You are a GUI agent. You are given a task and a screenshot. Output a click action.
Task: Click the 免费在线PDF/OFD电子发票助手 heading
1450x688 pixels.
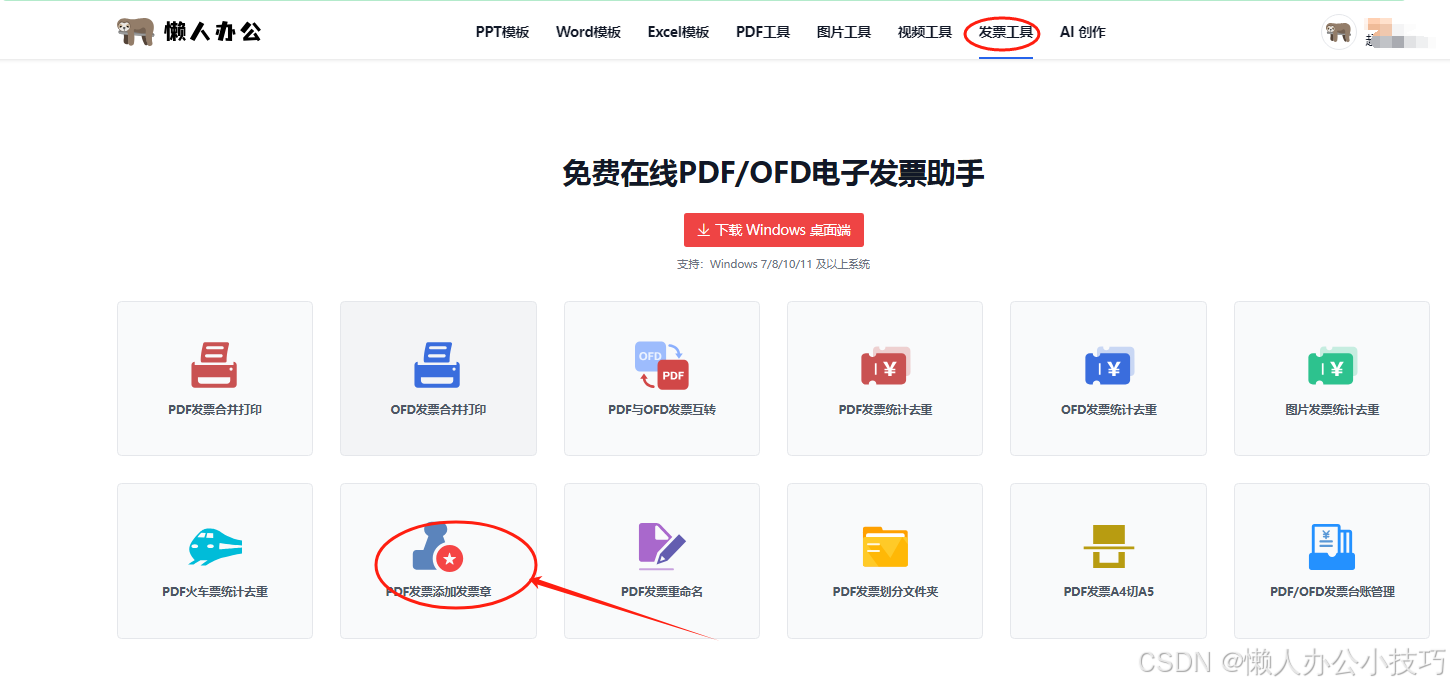[x=773, y=173]
